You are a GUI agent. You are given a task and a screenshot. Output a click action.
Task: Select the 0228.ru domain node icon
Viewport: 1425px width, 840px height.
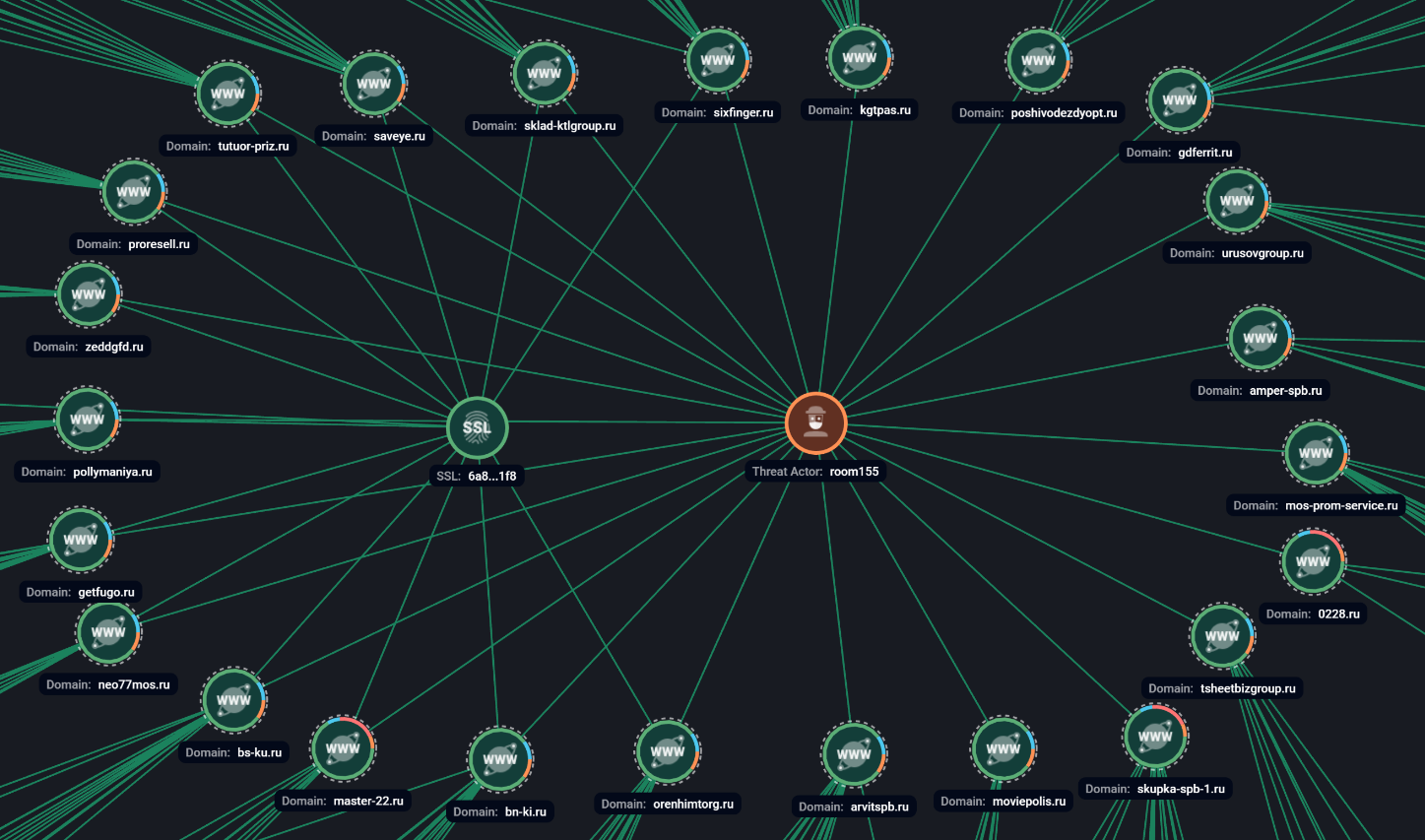(x=1313, y=561)
